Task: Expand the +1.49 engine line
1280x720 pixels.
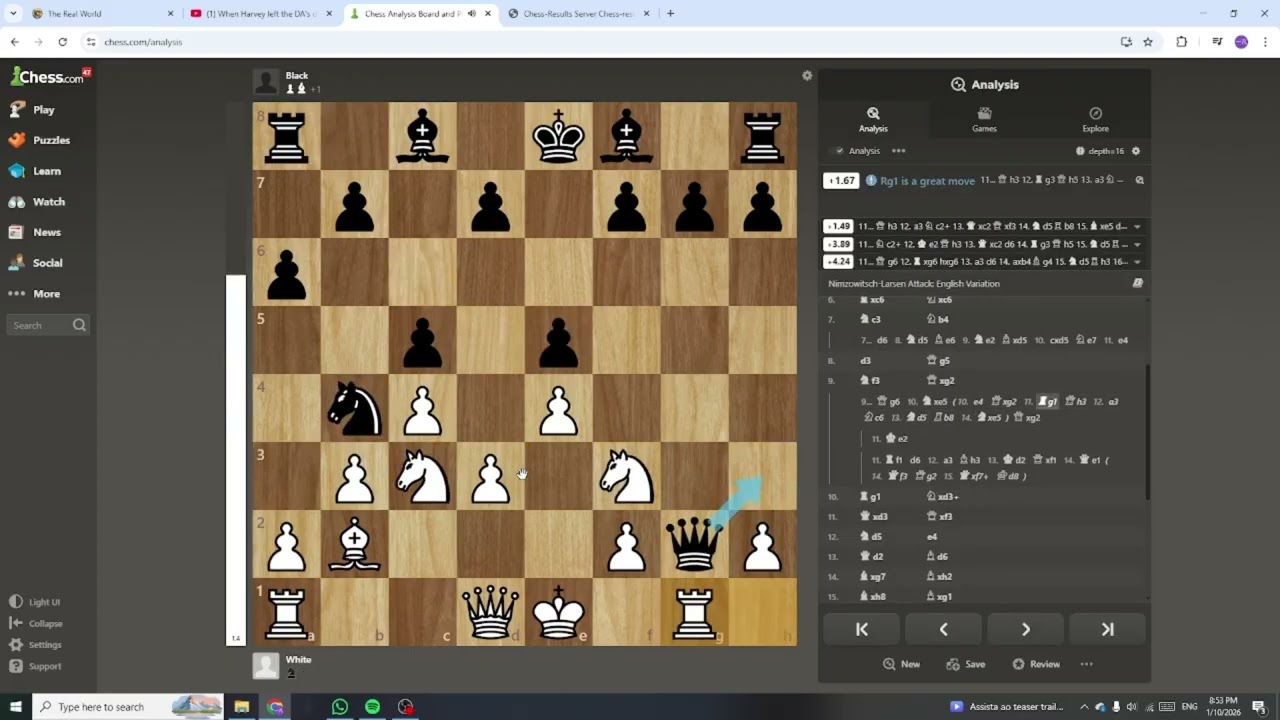Action: point(1137,227)
